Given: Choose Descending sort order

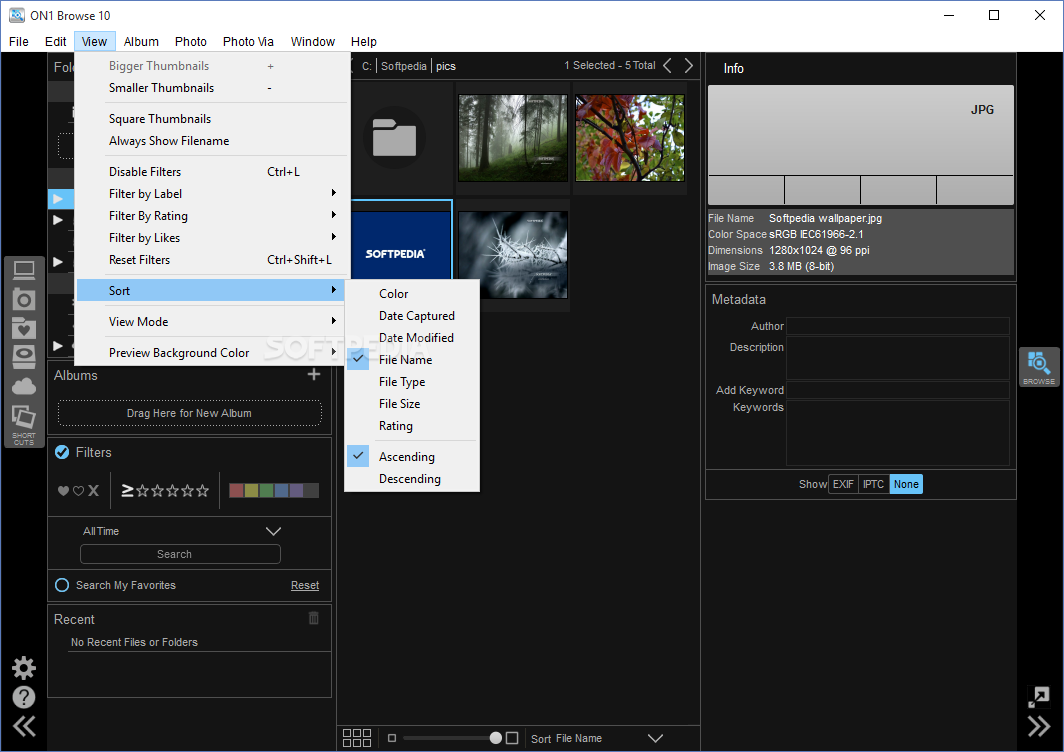Looking at the screenshot, I should click(x=412, y=478).
